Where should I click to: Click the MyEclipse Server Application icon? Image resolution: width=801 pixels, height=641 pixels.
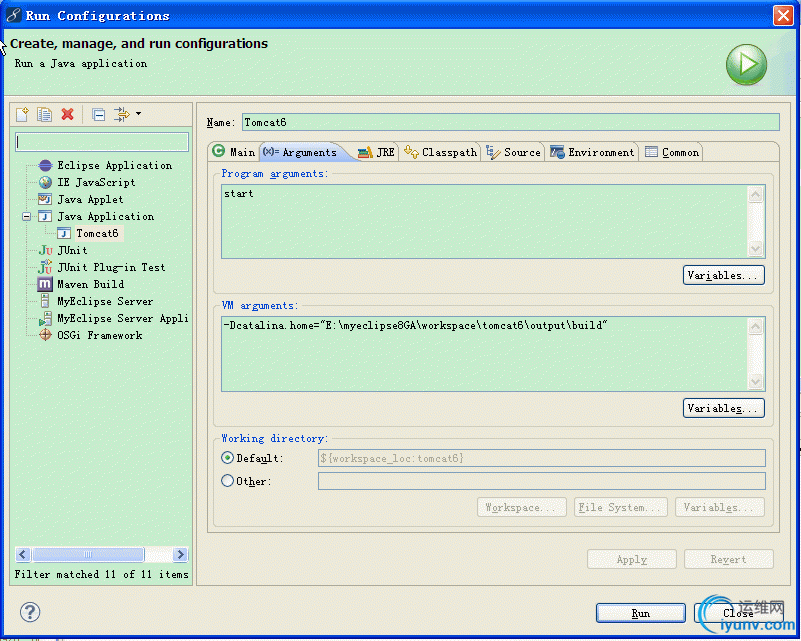pos(45,319)
